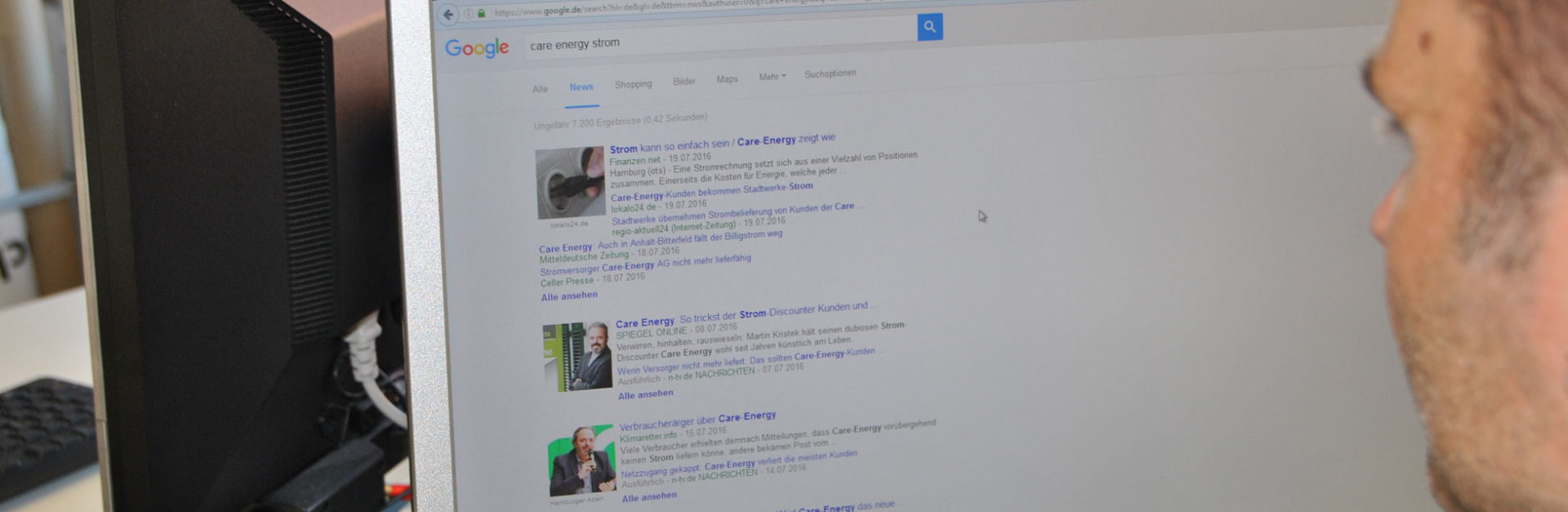The width and height of the screenshot is (1568, 512).
Task: Expand the Mehr dropdown menu
Action: pos(772,77)
